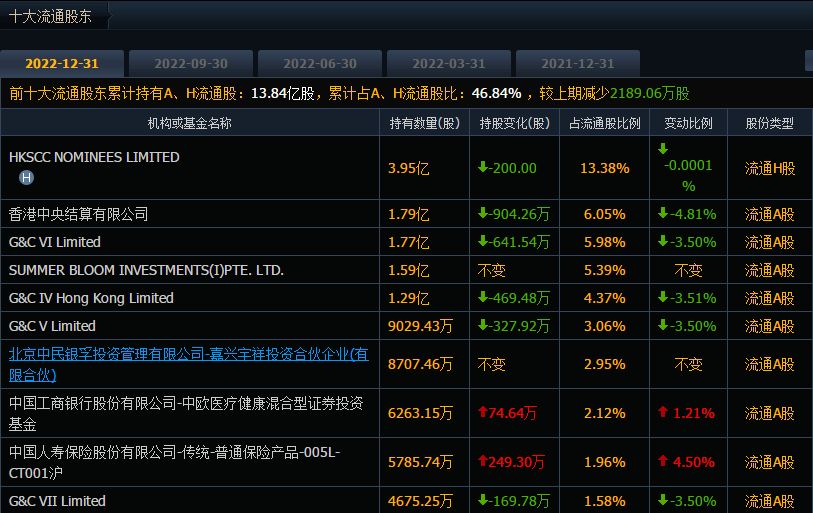Click the 机构或基金名称 column header

pyautogui.click(x=190, y=123)
